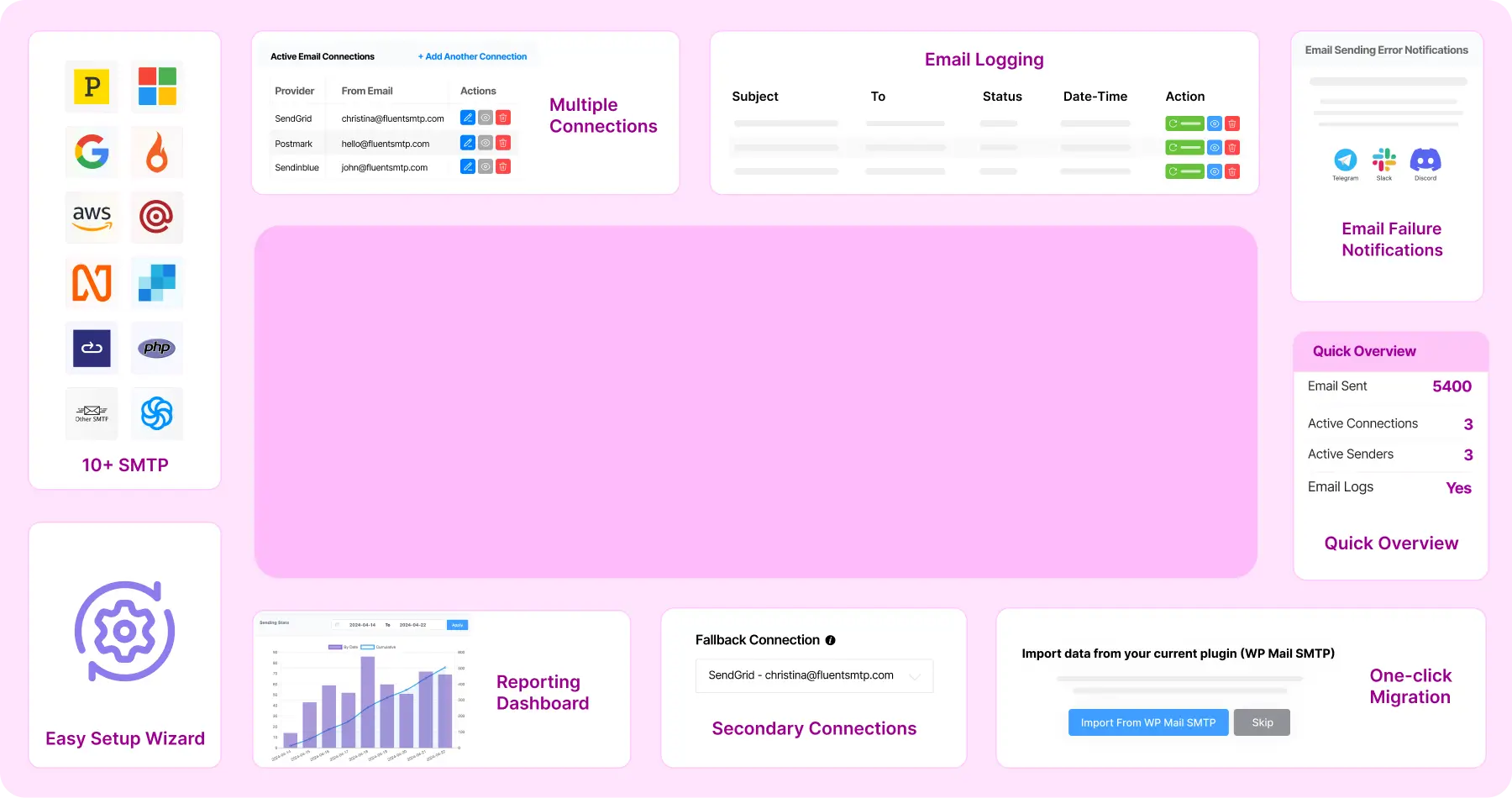Viewport: 1512px width, 798px height.
Task: Choose the Google G logo
Action: pos(92,152)
